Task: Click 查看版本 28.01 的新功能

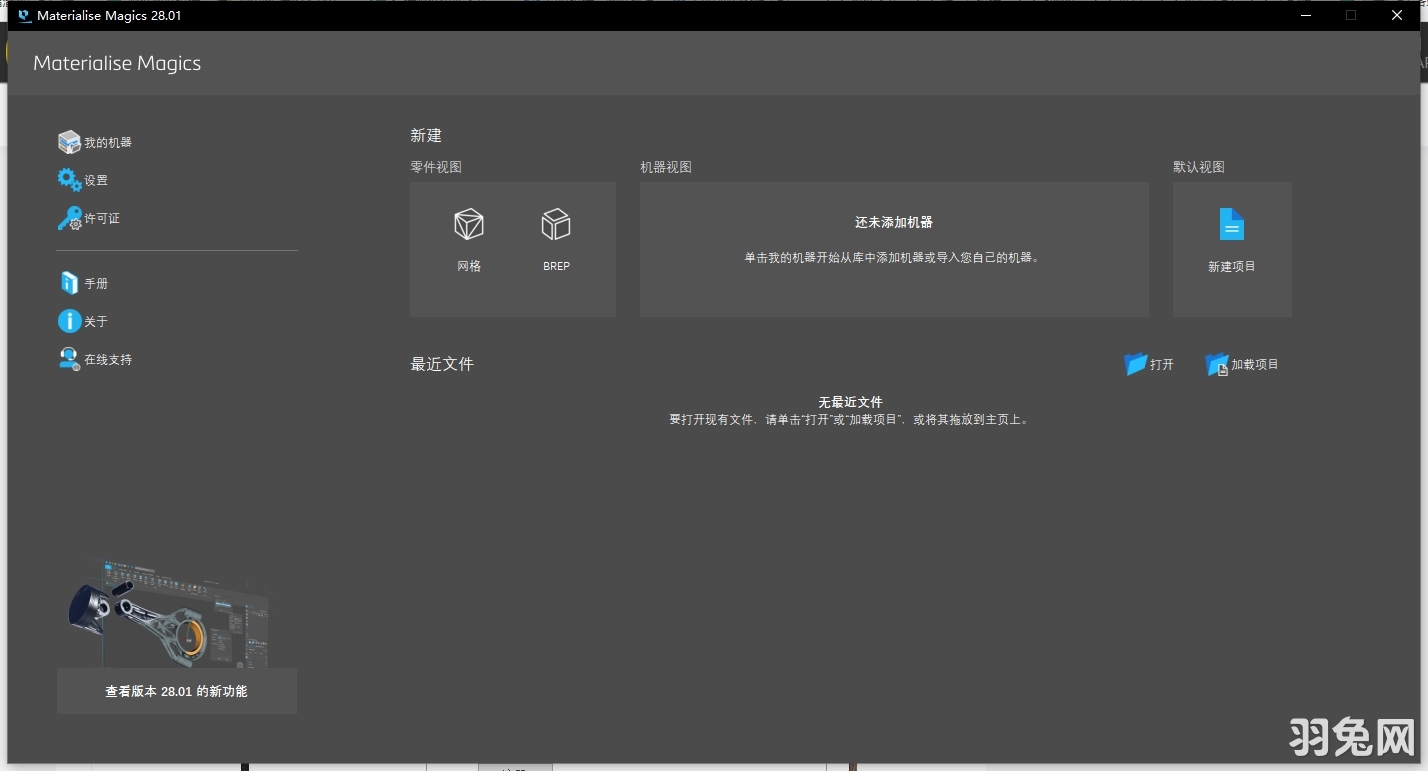Action: (177, 690)
